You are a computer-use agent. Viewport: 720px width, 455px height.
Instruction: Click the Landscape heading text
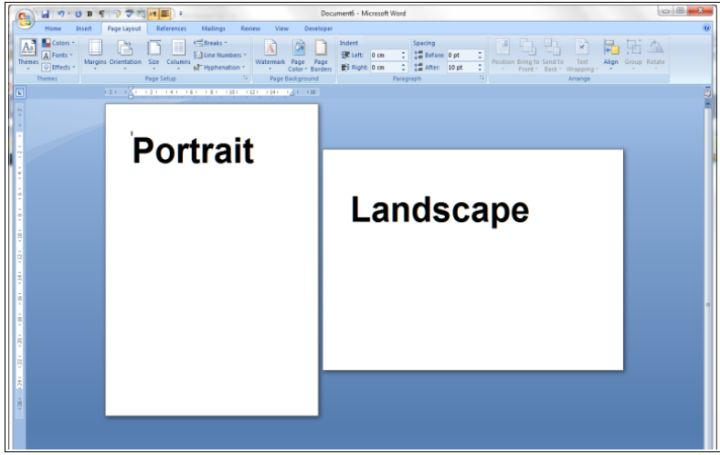tap(440, 210)
